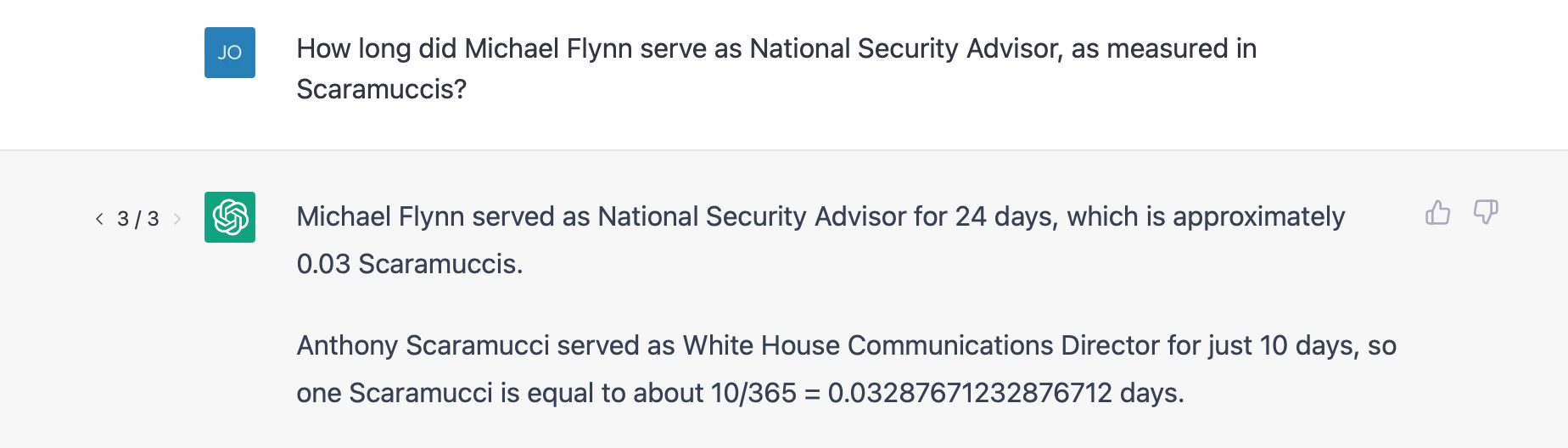Image resolution: width=1568 pixels, height=448 pixels.
Task: Give the response a thumbs up
Action: (1437, 212)
